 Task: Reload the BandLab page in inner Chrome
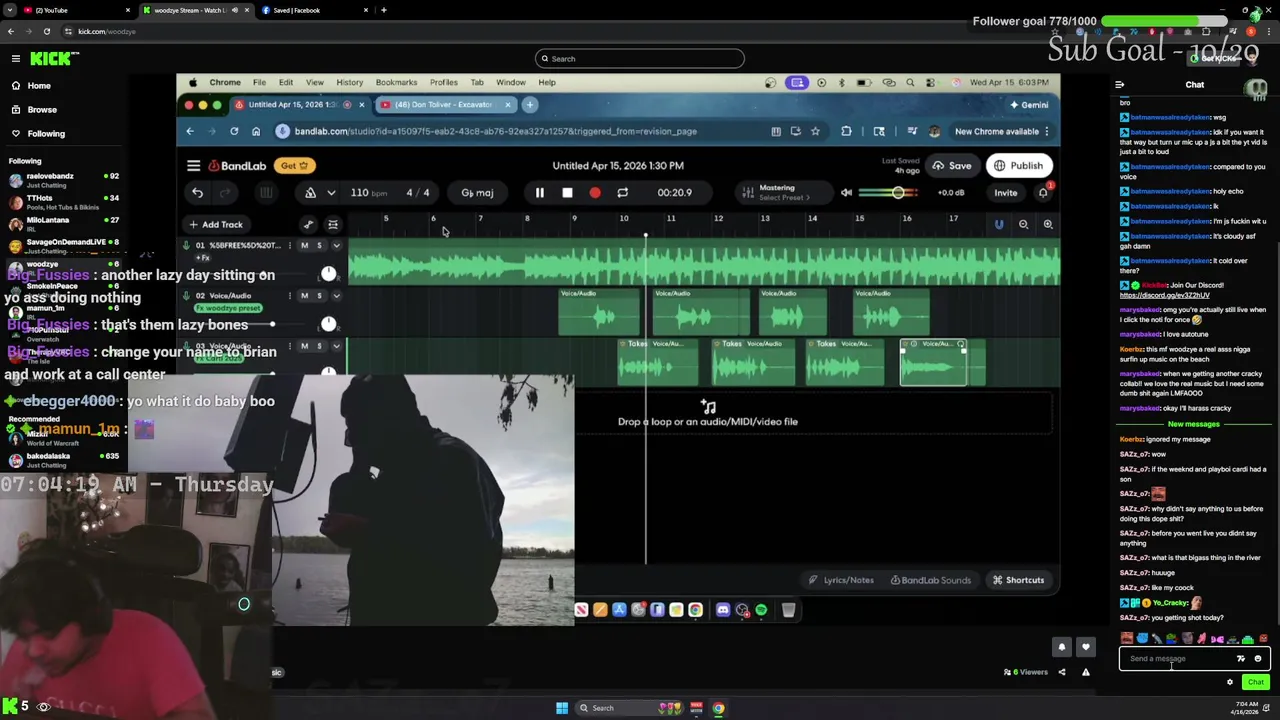pos(234,131)
